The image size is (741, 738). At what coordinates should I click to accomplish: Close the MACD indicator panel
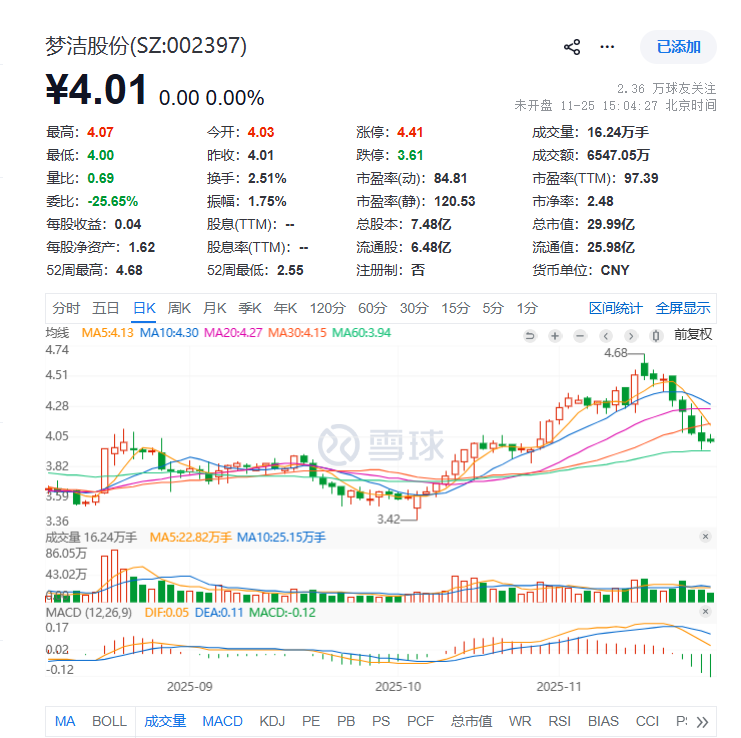705,611
